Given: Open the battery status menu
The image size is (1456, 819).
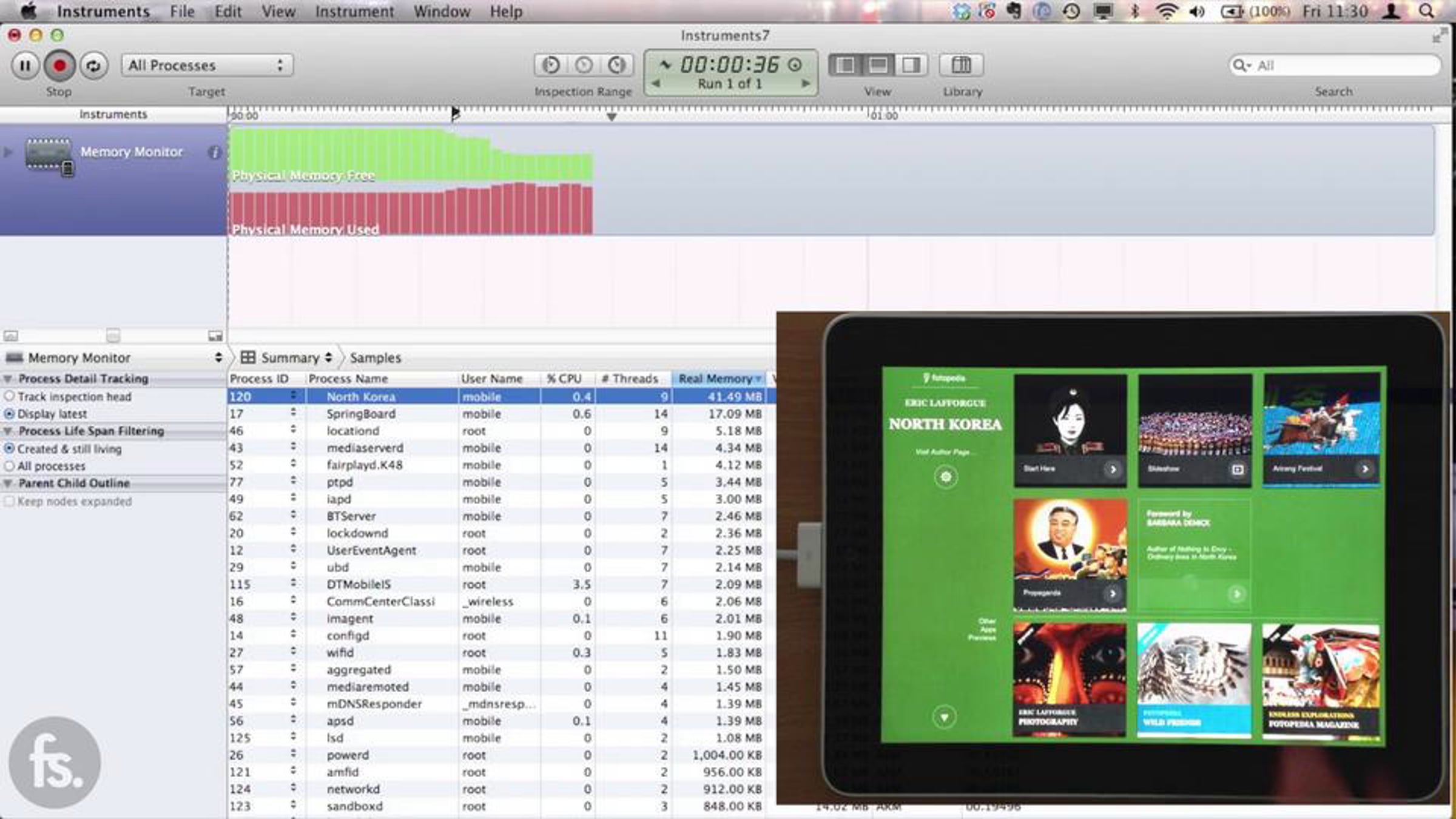Looking at the screenshot, I should [1255, 11].
